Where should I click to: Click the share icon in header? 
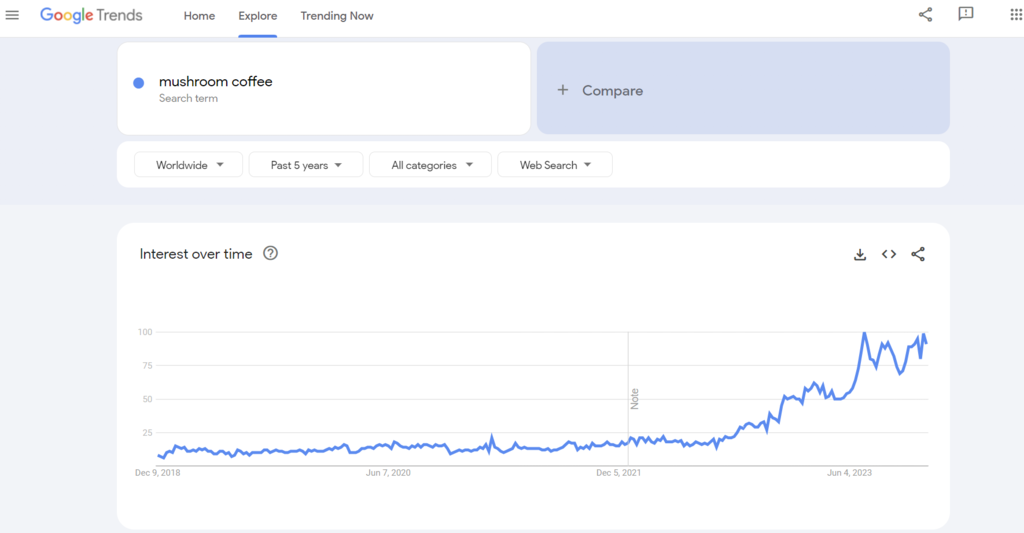(x=925, y=14)
